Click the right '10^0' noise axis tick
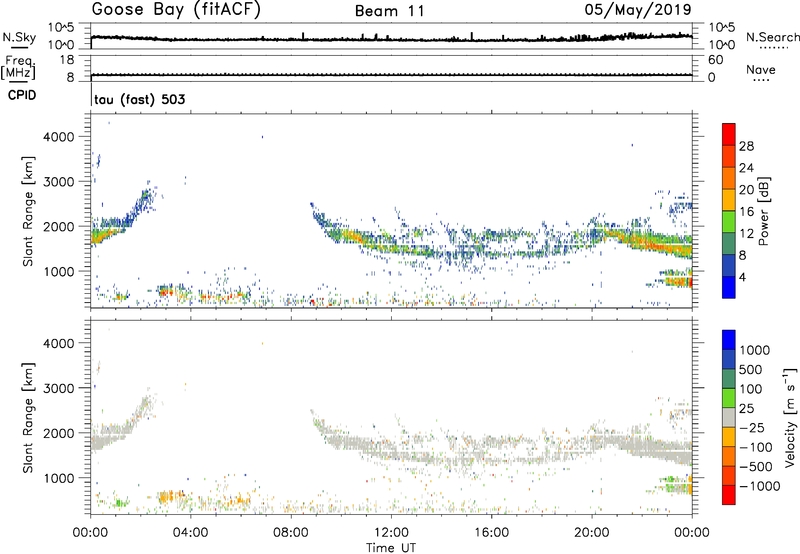The height and width of the screenshot is (554, 800). coord(721,45)
